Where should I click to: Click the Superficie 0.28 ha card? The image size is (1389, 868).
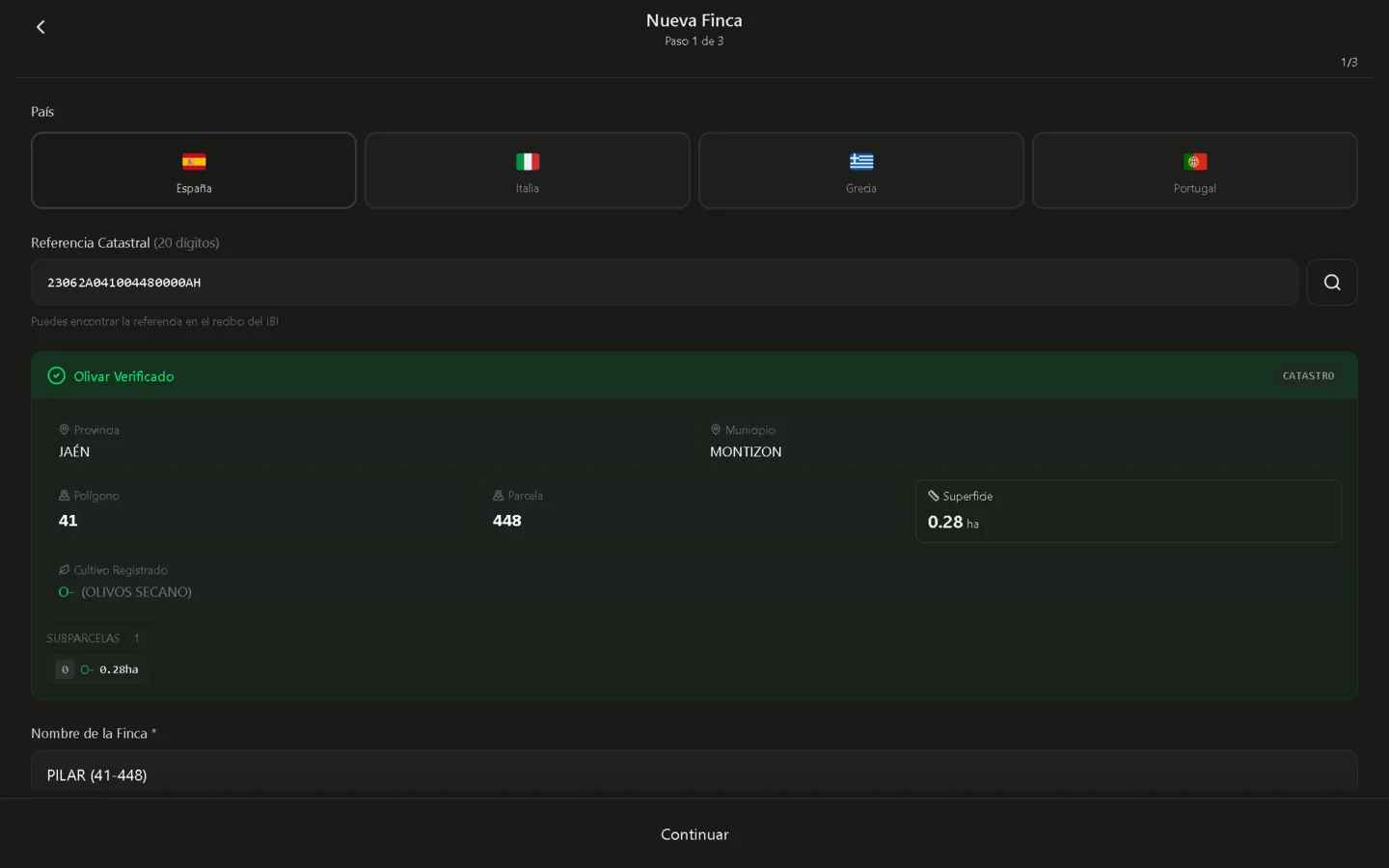(x=1128, y=511)
